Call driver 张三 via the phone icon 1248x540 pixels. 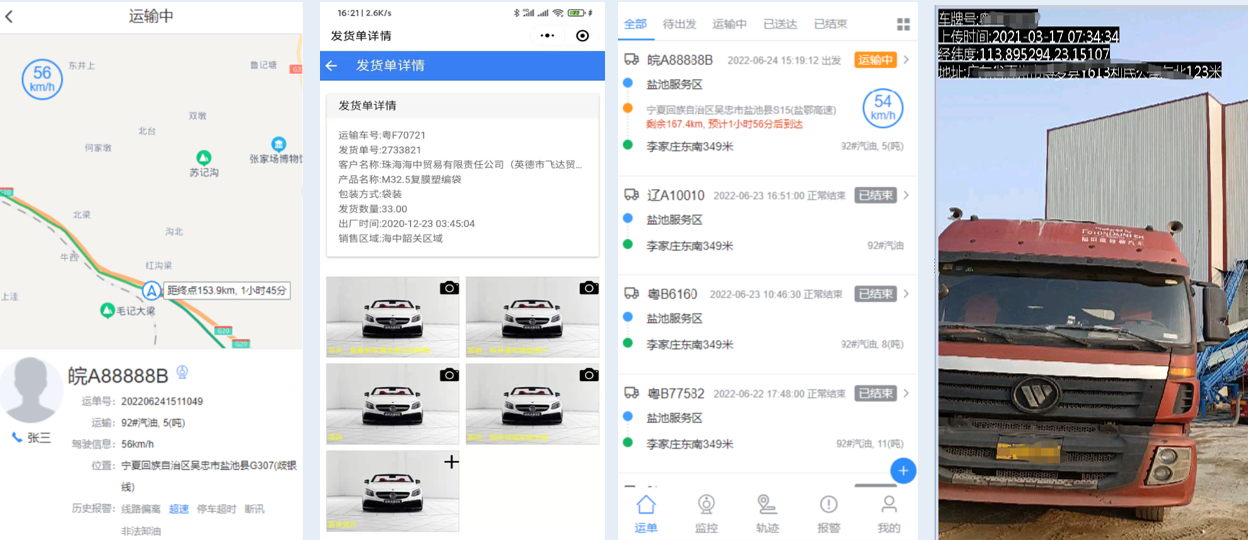(x=17, y=437)
